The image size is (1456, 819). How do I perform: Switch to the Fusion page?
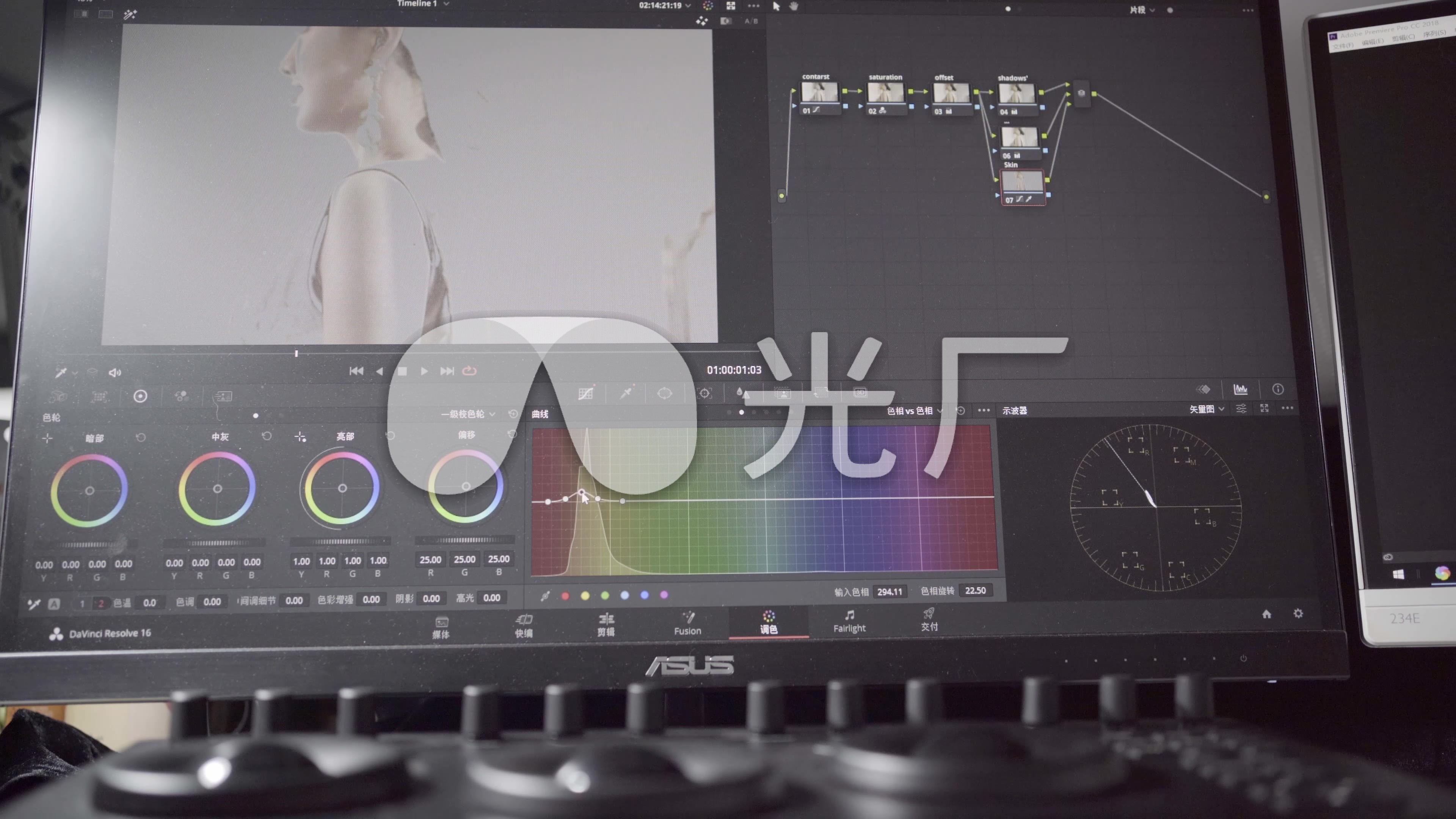pyautogui.click(x=687, y=624)
